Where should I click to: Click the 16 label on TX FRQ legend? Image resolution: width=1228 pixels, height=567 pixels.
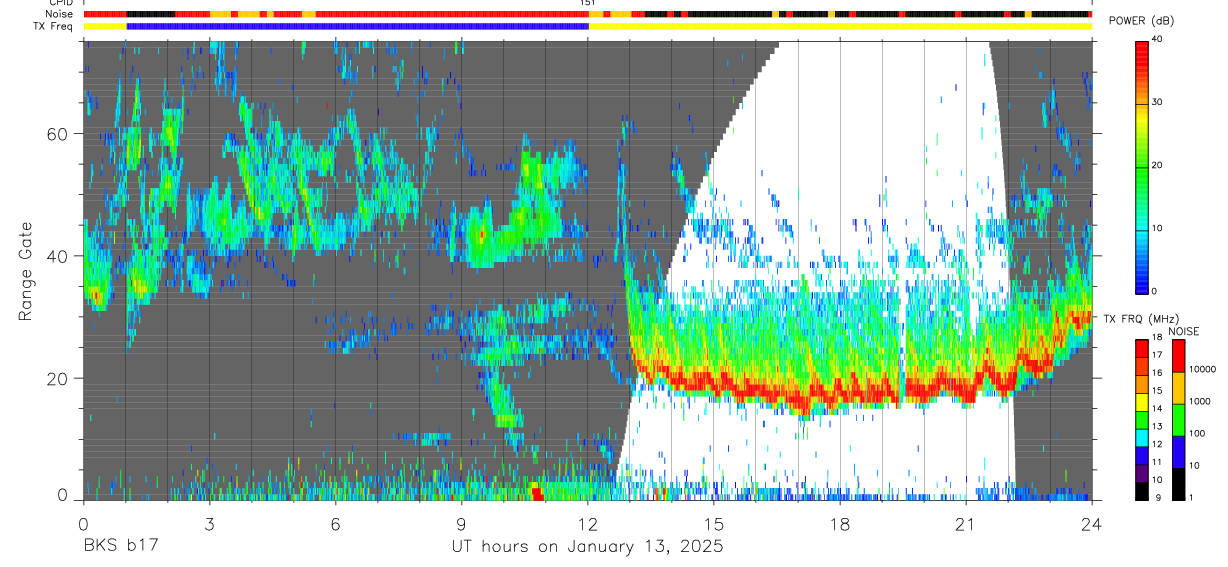click(1157, 373)
